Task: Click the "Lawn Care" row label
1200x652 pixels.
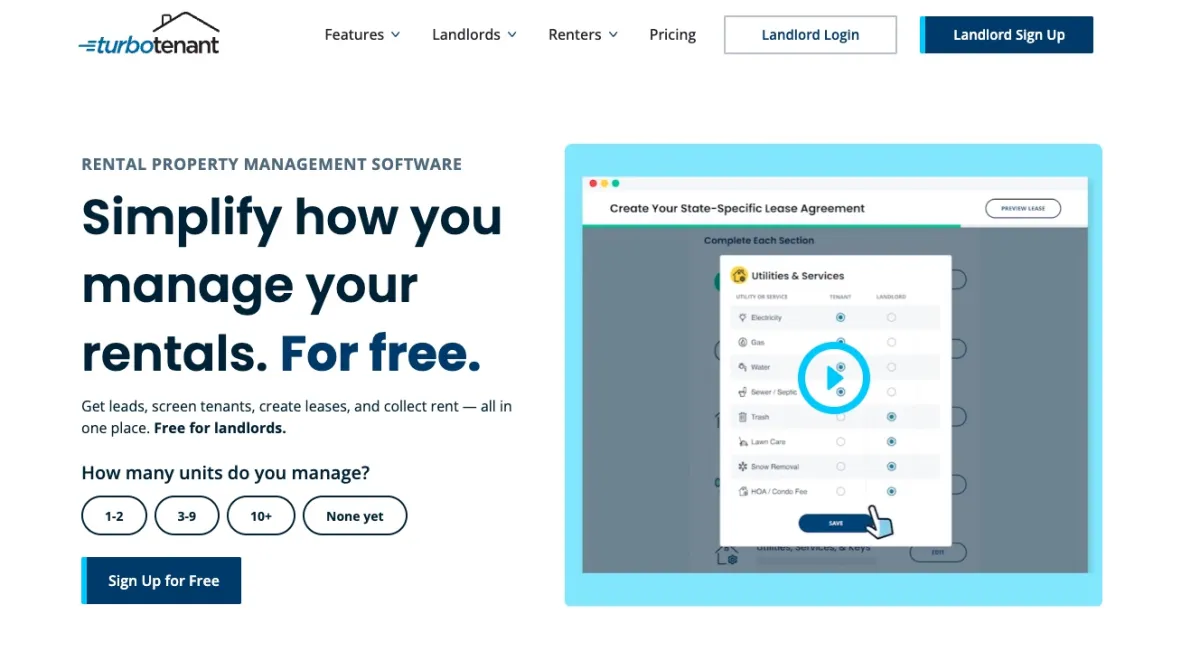Action: 768,442
